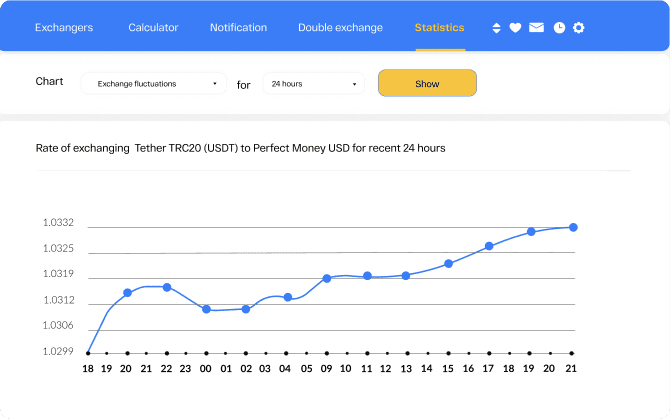Click the up-down sort arrows icon

(497, 28)
